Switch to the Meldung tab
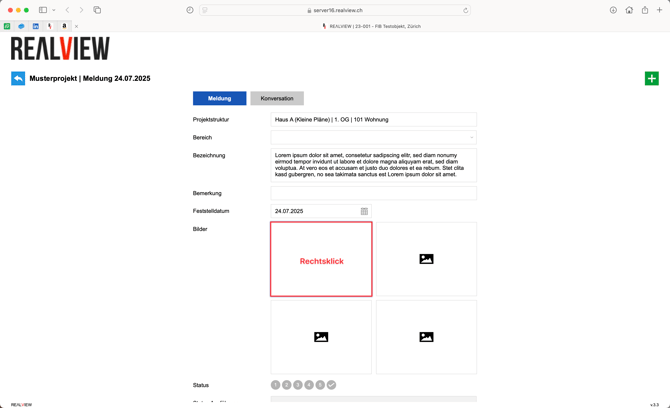The image size is (670, 408). point(219,98)
